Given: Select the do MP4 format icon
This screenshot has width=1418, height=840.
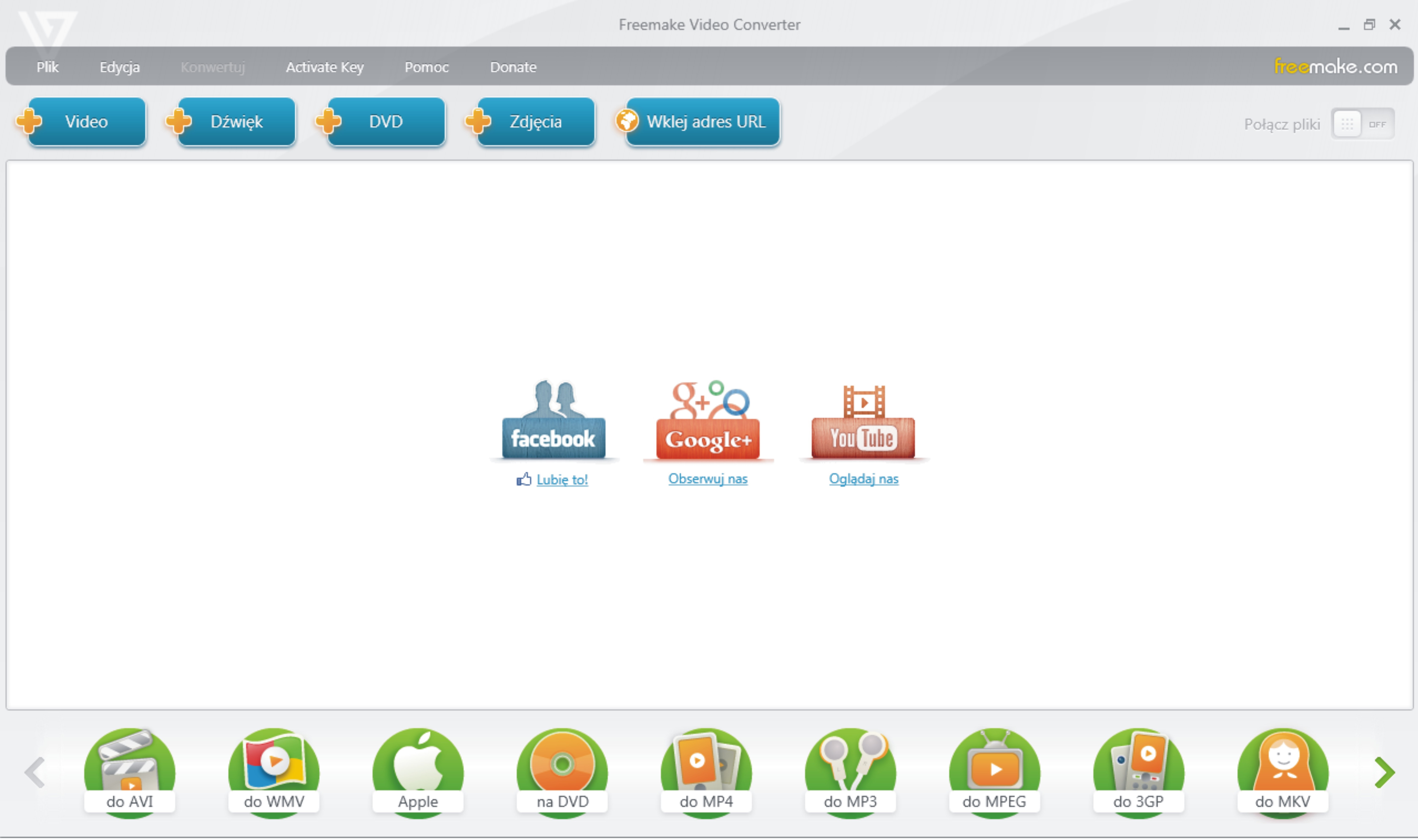Looking at the screenshot, I should tap(706, 771).
